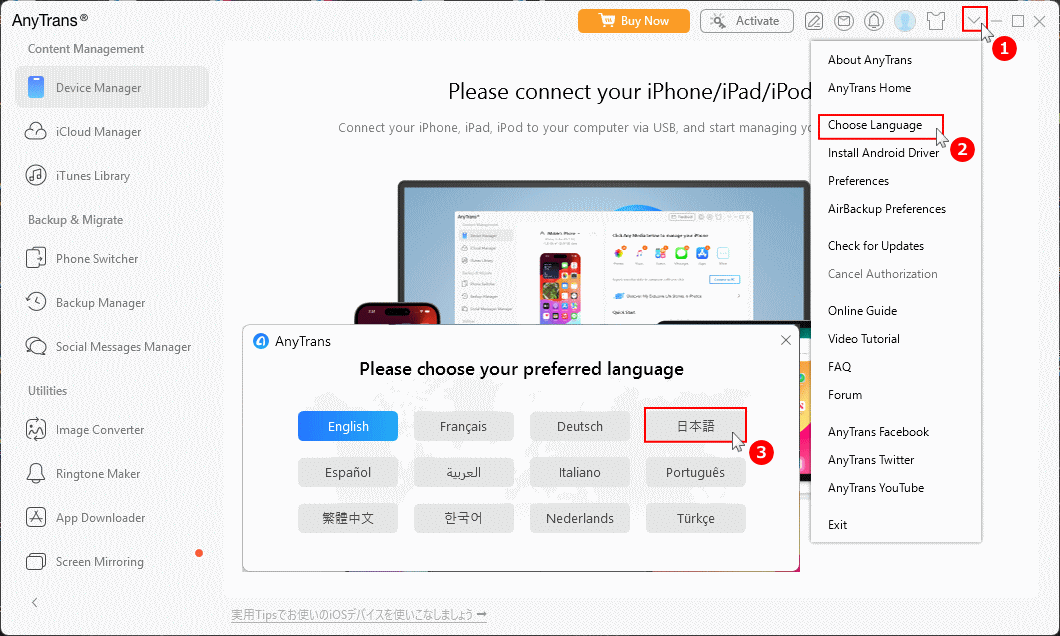Open About AnyTrans menu item
Viewport: 1060px width, 636px height.
pos(869,60)
